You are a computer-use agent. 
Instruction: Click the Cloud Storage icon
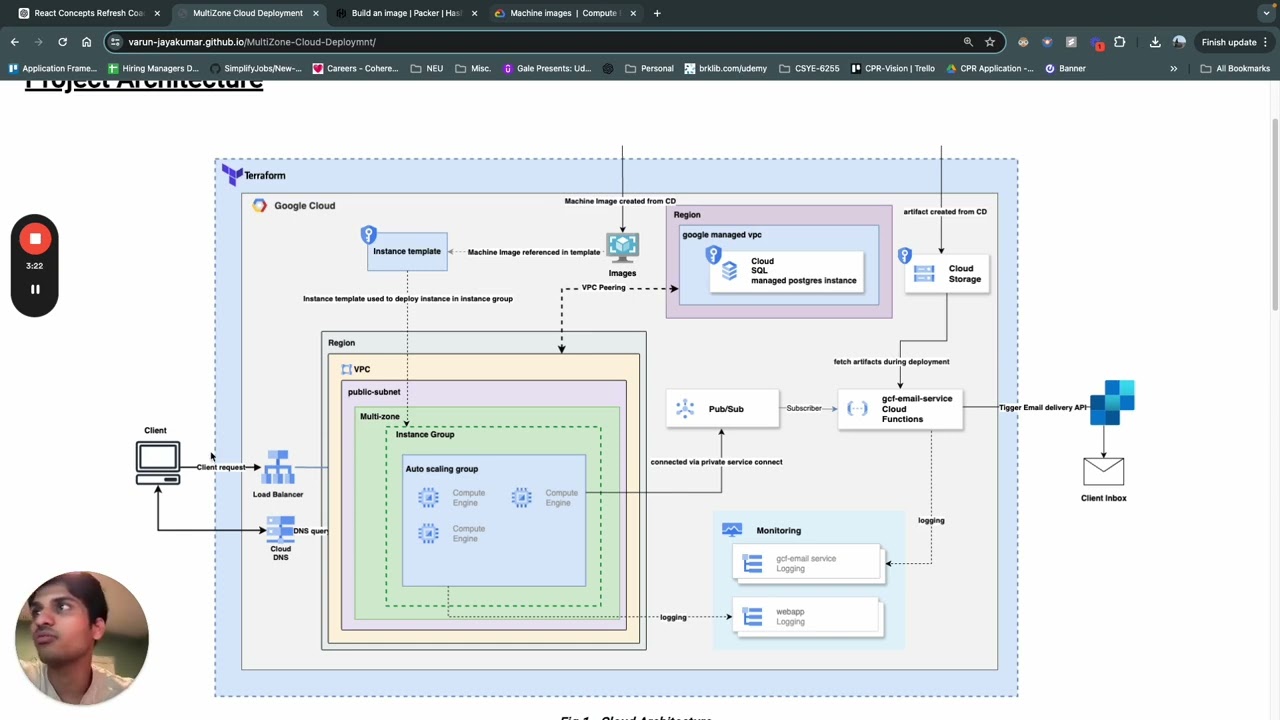924,273
